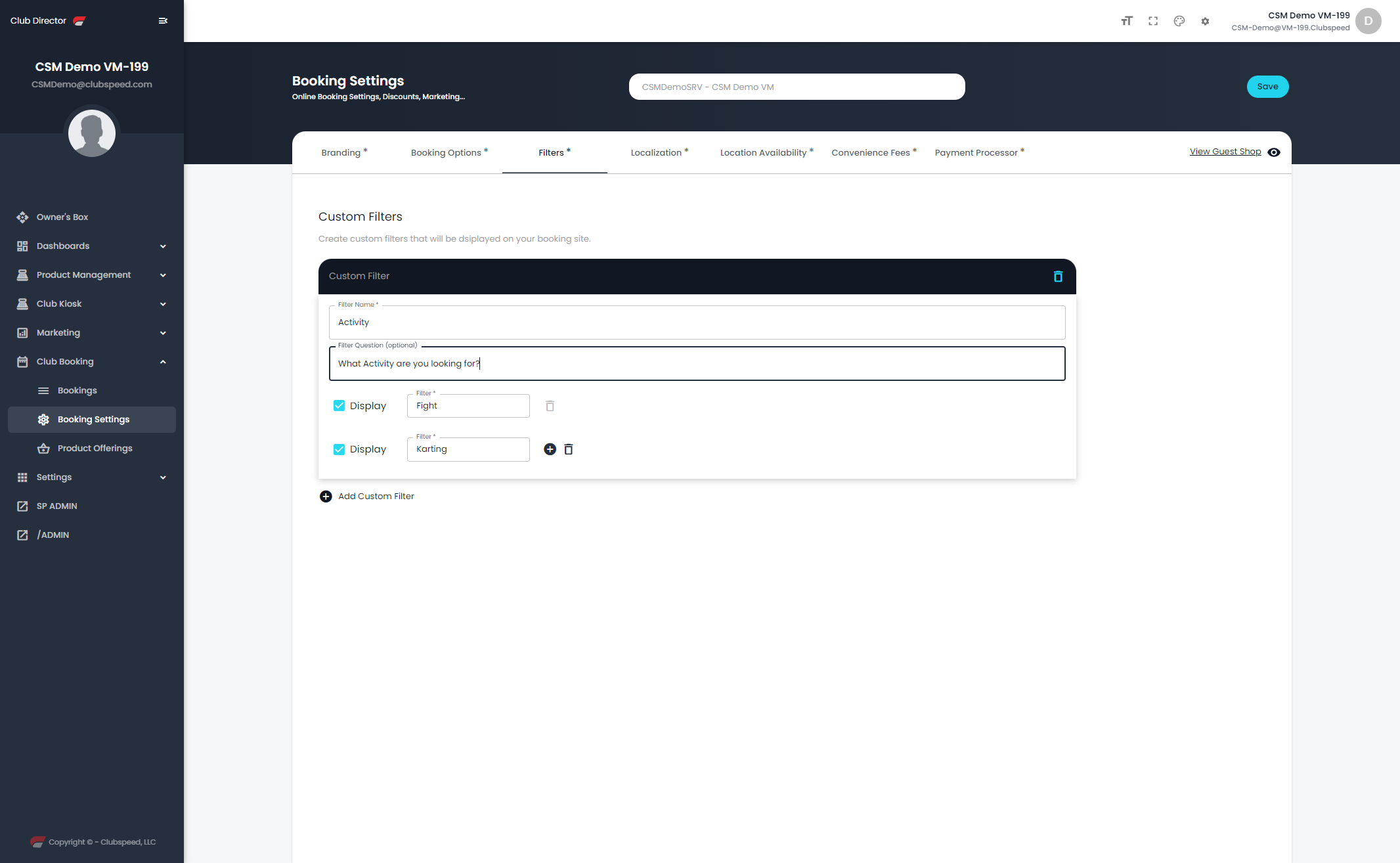The width and height of the screenshot is (1400, 863).
Task: Open Product Offerings in sidebar
Action: pyautogui.click(x=92, y=449)
